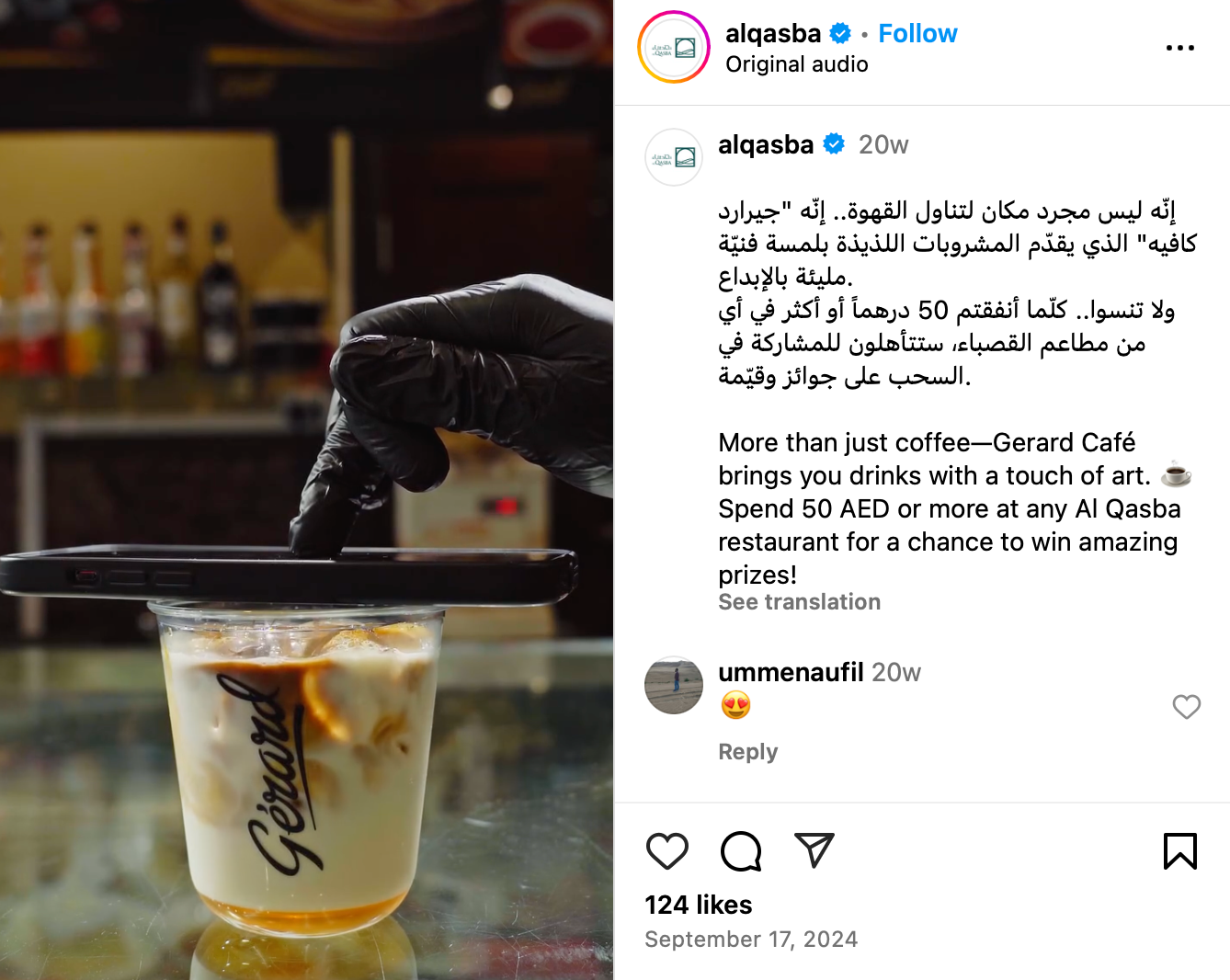Click verified badge beside header alqasba
Viewport: 1230px width, 980px height.
click(x=840, y=34)
